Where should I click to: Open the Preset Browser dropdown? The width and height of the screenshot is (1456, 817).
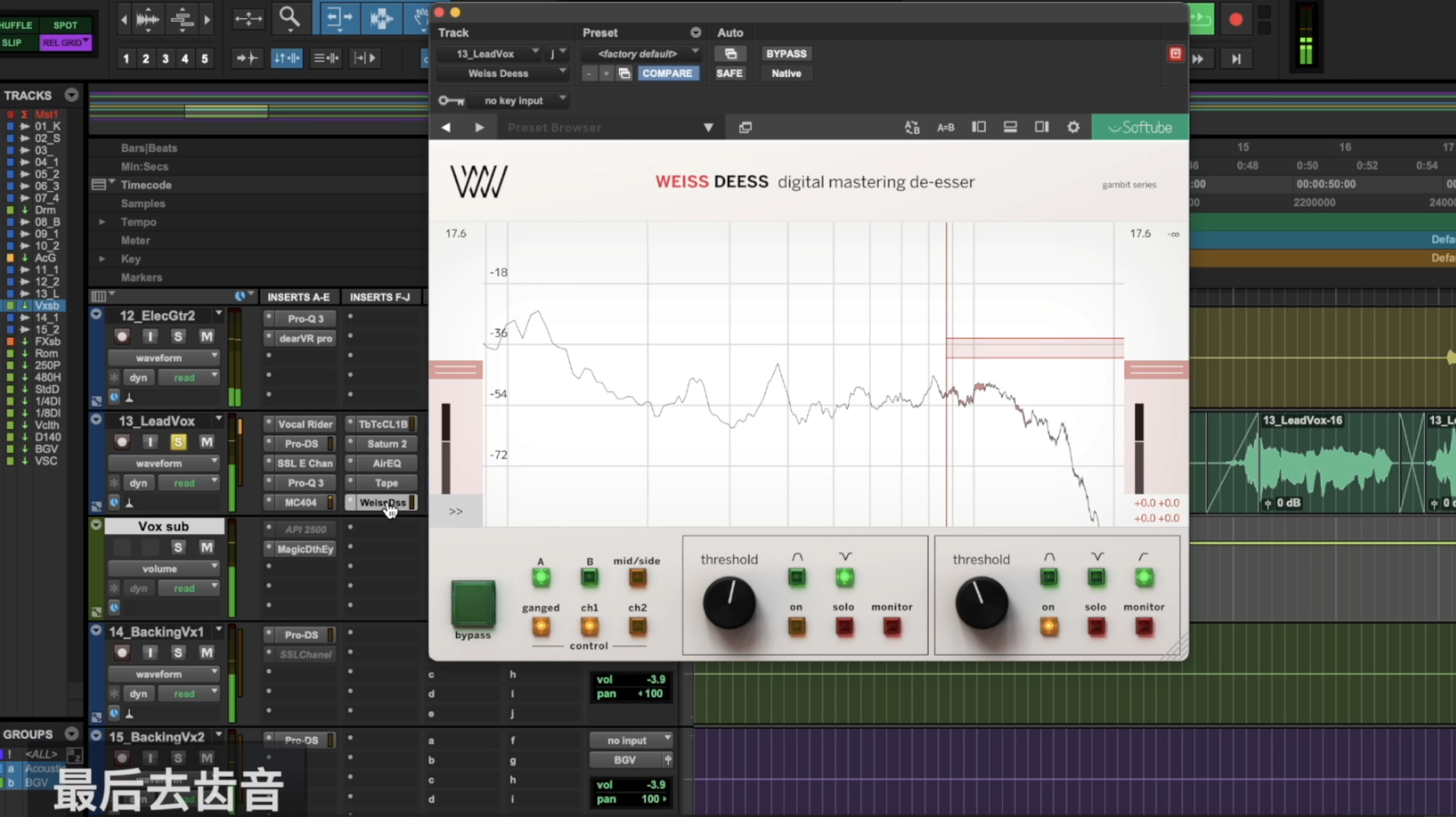point(708,127)
